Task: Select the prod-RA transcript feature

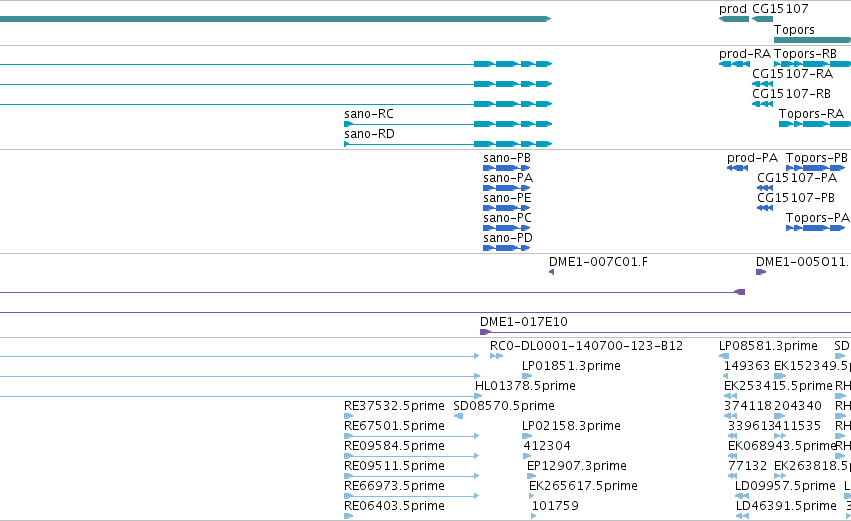Action: pyautogui.click(x=734, y=64)
